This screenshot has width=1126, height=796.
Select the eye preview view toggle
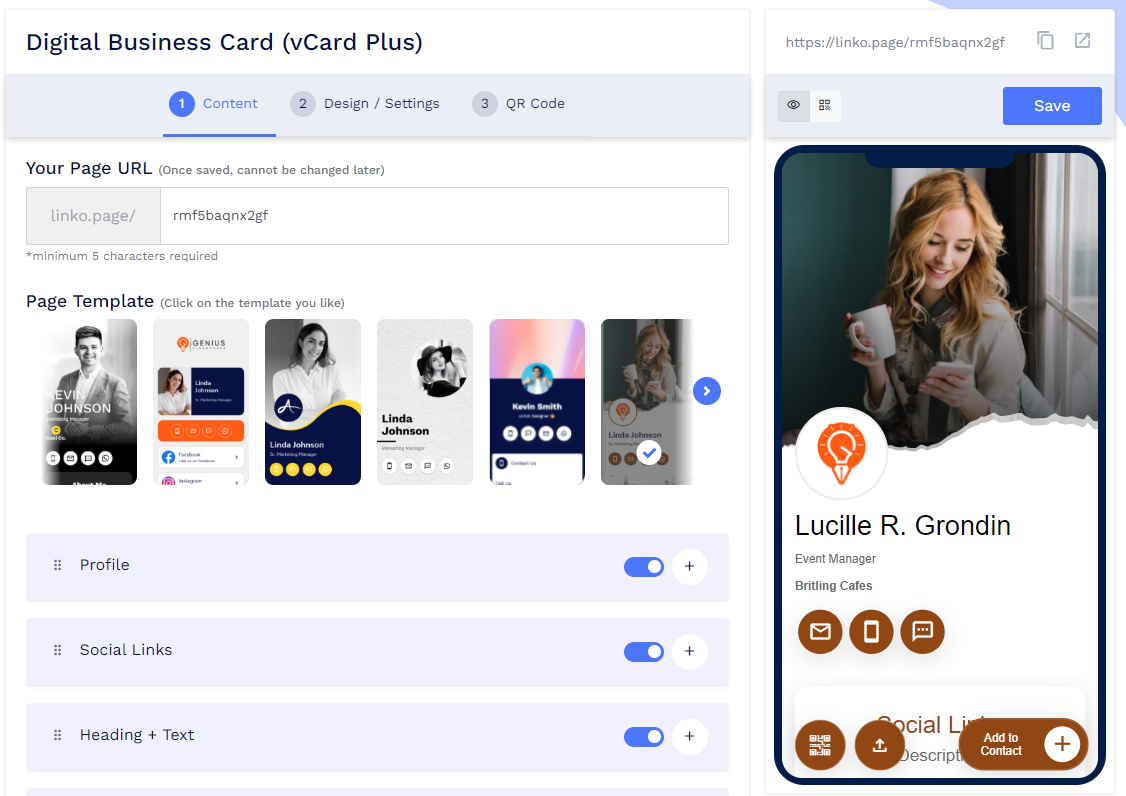tap(794, 105)
